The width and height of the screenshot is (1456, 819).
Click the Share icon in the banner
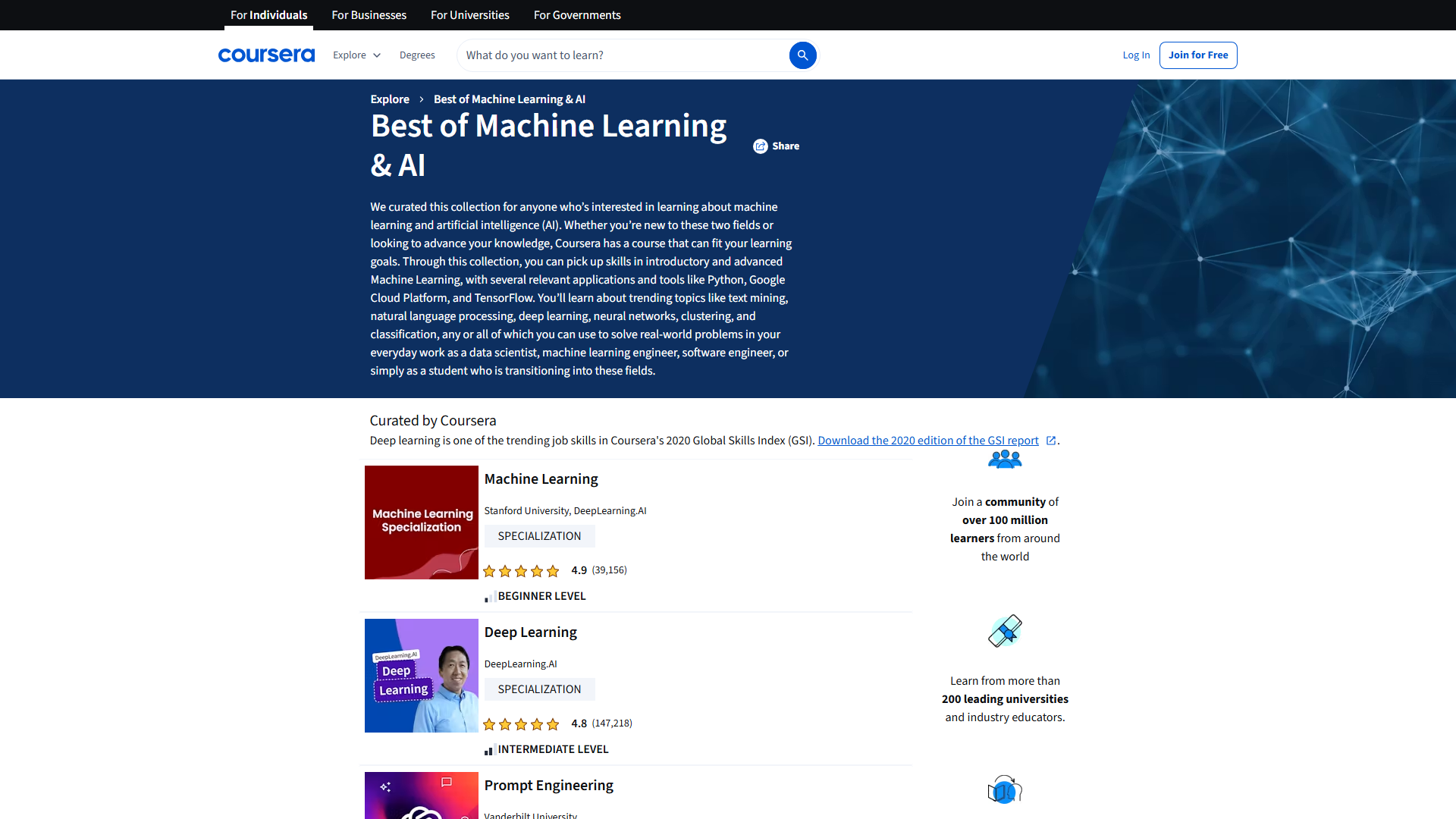[760, 146]
